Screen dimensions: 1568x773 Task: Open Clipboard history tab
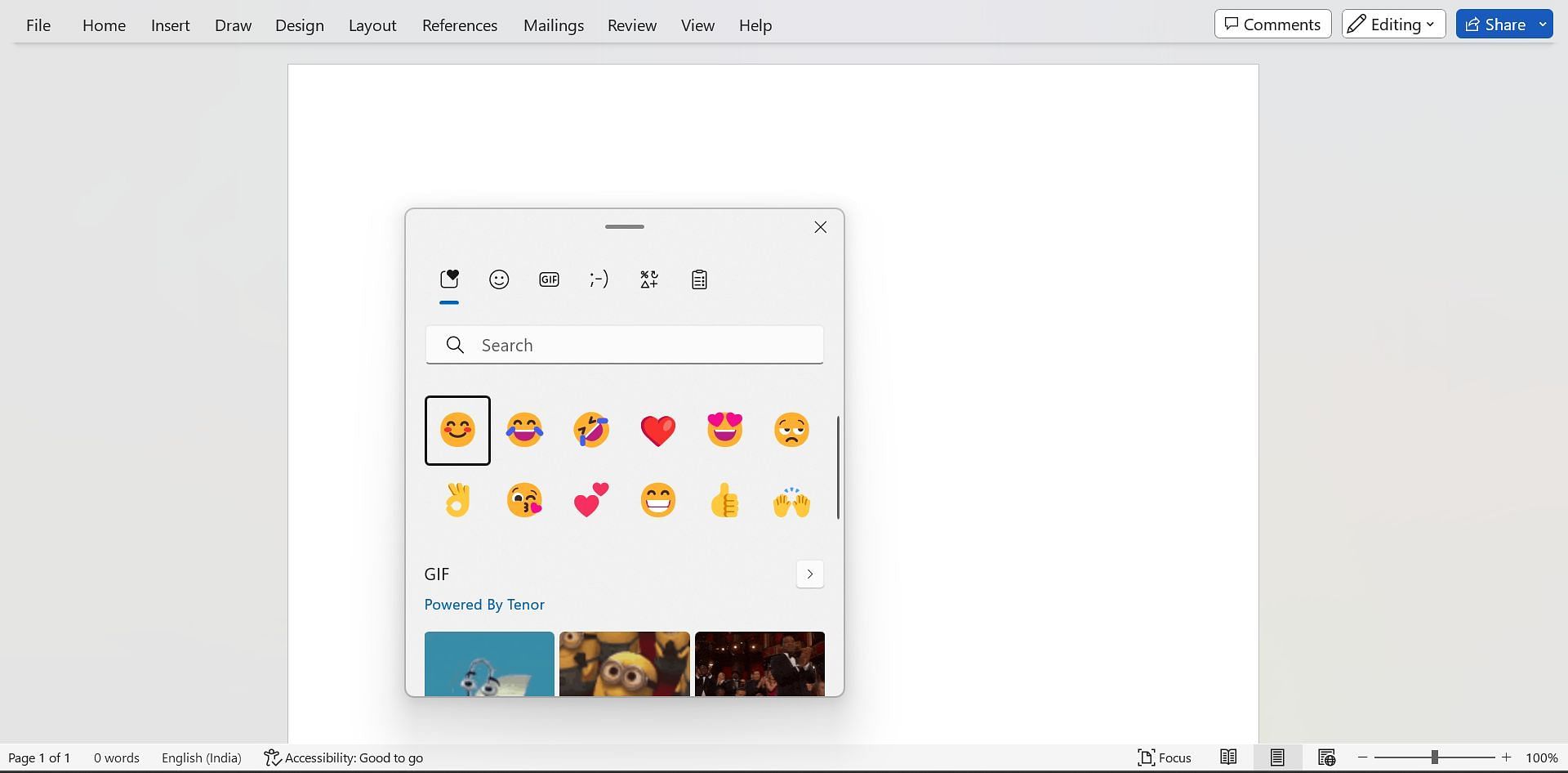point(699,279)
